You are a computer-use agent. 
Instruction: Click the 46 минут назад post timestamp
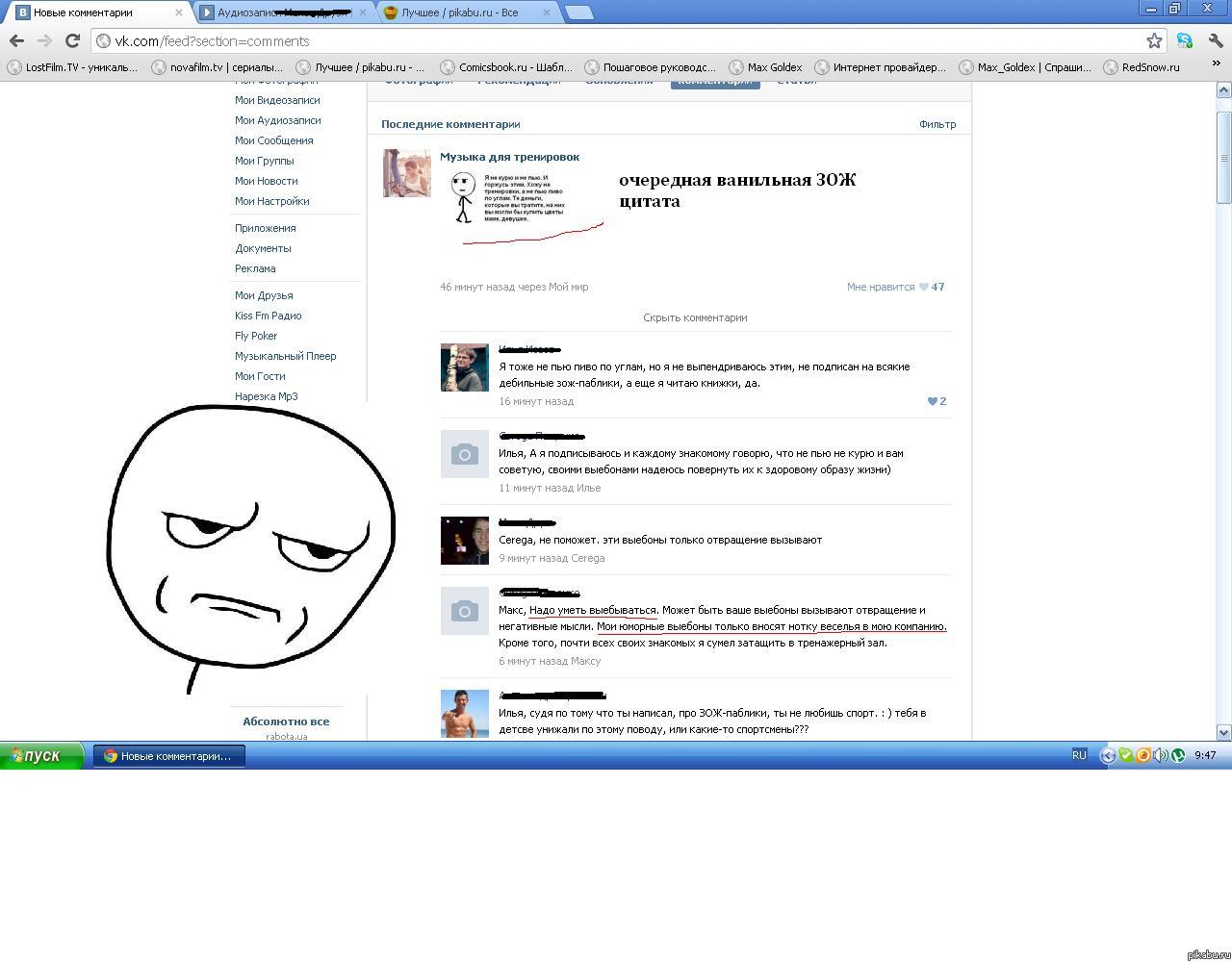(475, 287)
